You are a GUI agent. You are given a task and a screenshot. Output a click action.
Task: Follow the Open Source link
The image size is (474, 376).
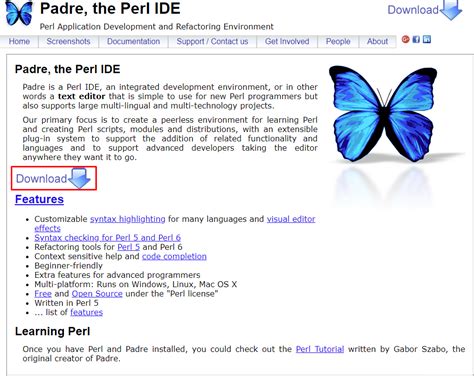(x=97, y=294)
